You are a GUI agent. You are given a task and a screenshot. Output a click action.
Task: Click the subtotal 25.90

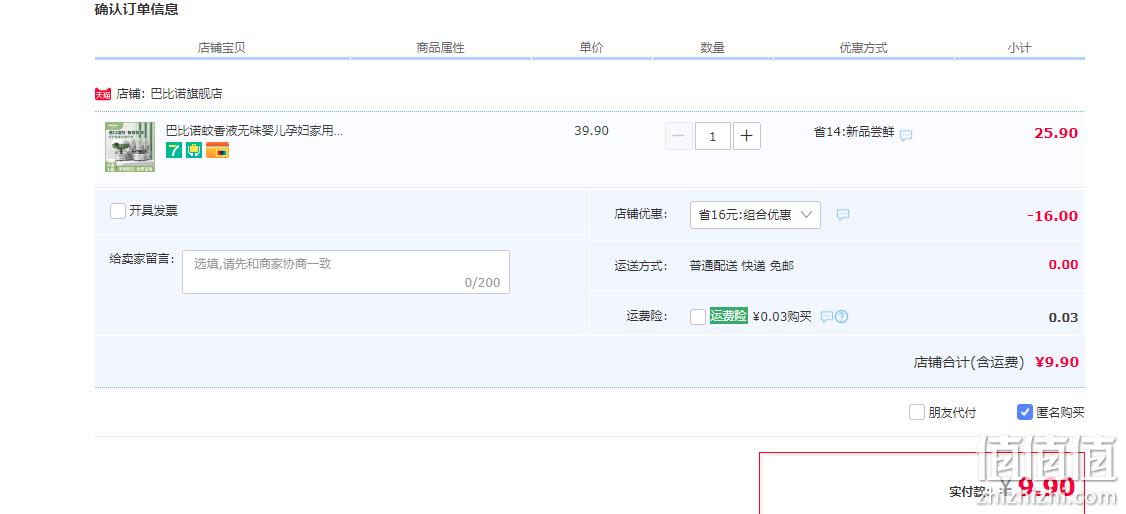coord(1056,133)
